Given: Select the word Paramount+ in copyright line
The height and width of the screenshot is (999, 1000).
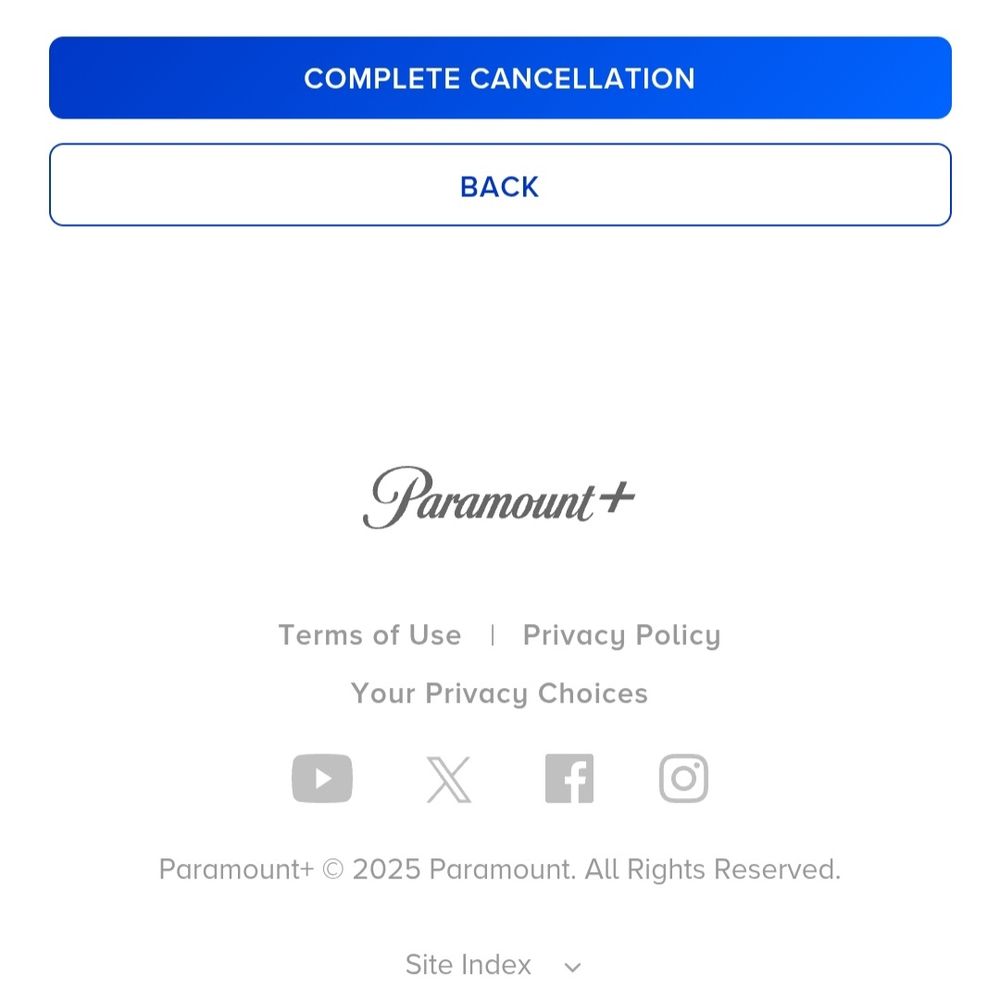Looking at the screenshot, I should [236, 870].
